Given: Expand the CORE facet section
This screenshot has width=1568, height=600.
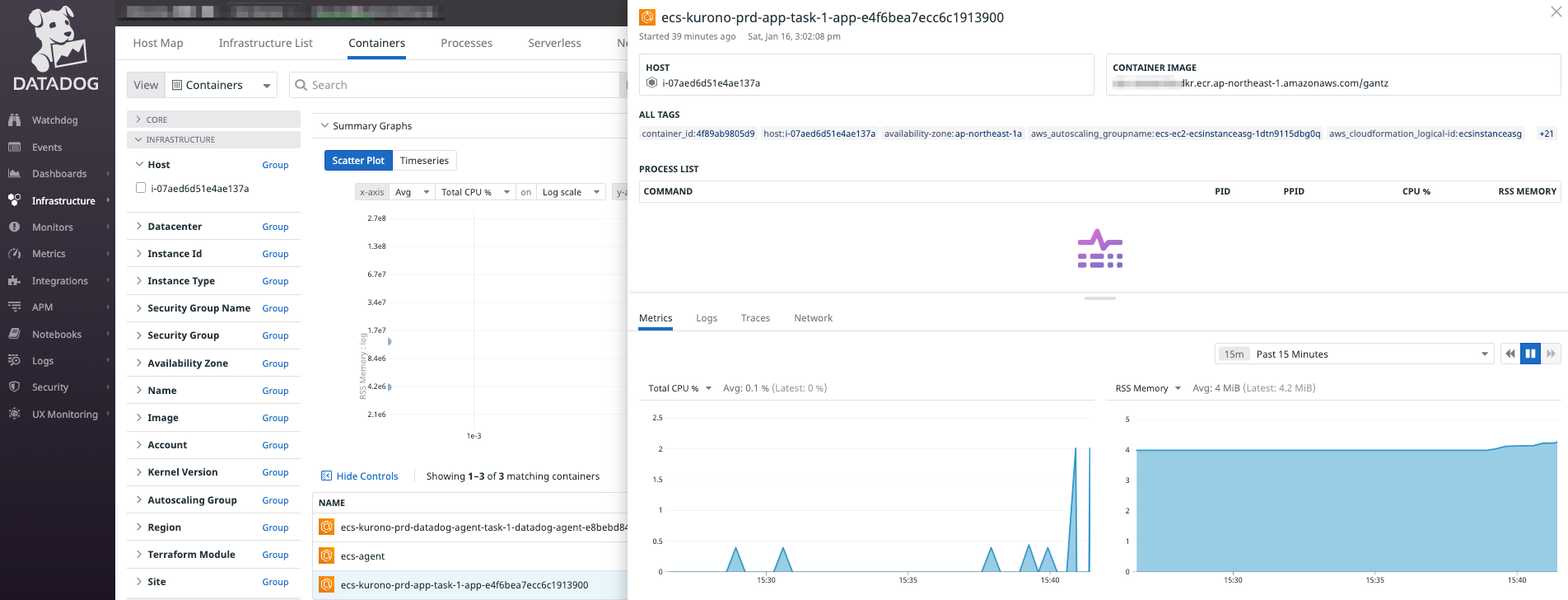Looking at the screenshot, I should coord(214,120).
